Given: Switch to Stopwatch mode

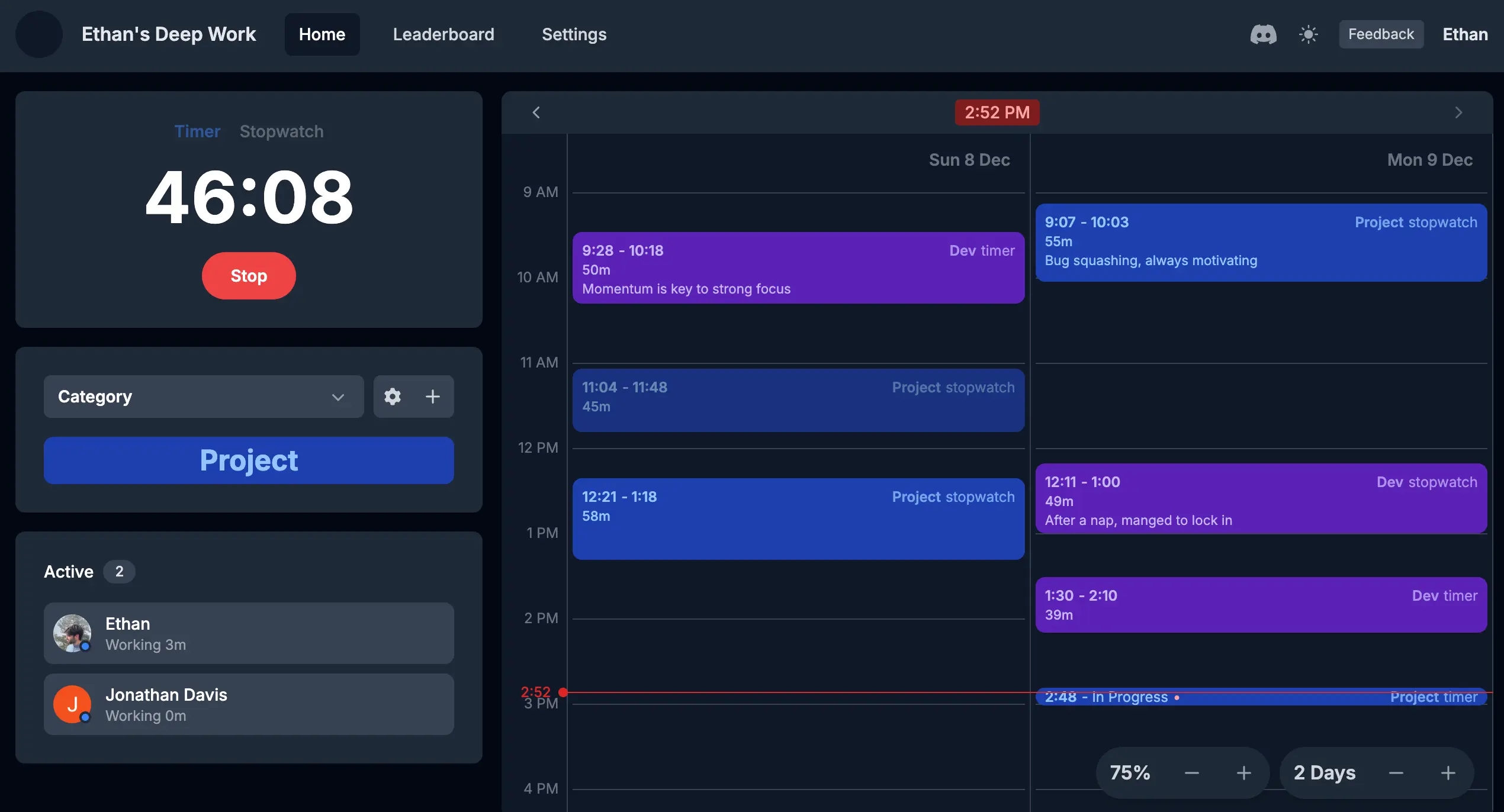Looking at the screenshot, I should pyautogui.click(x=281, y=131).
